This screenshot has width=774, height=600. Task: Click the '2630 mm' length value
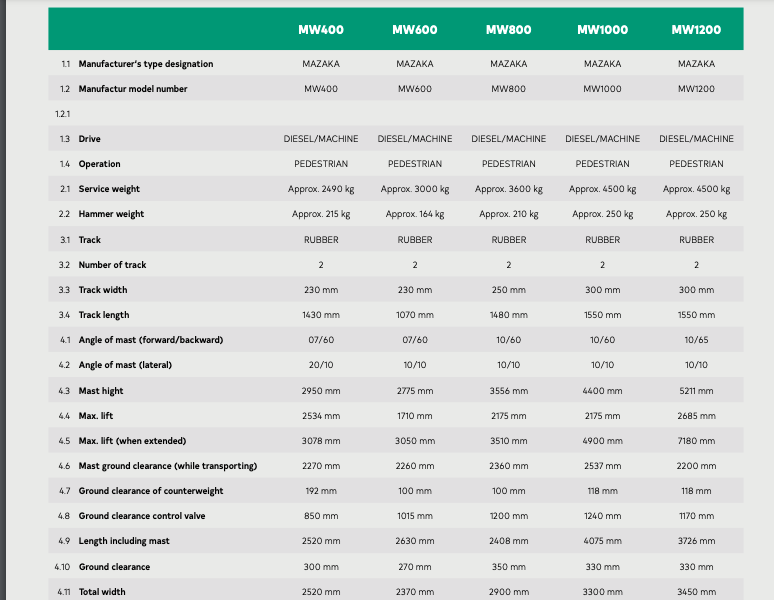(415, 541)
